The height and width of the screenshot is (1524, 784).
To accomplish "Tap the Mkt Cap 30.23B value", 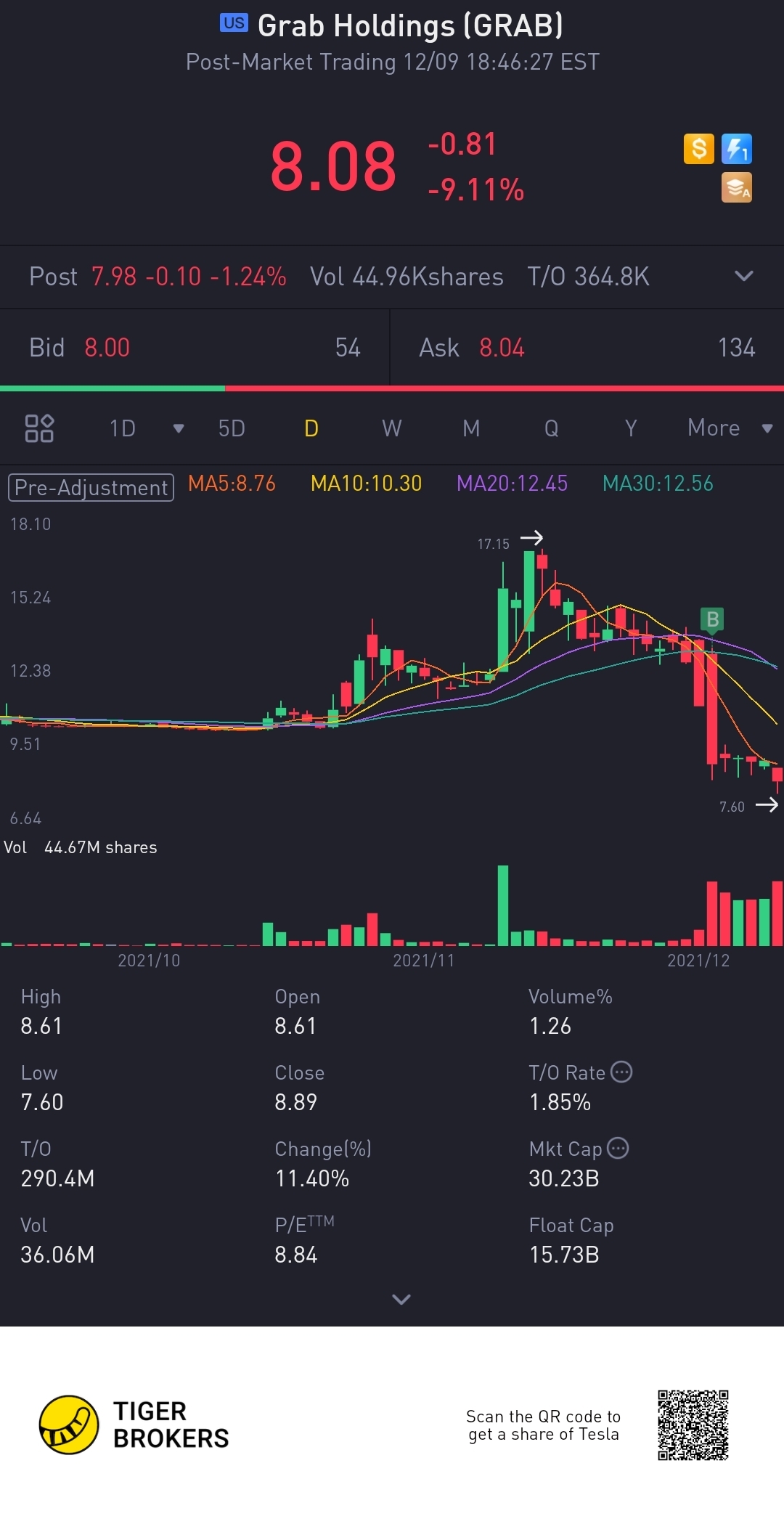I will pos(564,1178).
